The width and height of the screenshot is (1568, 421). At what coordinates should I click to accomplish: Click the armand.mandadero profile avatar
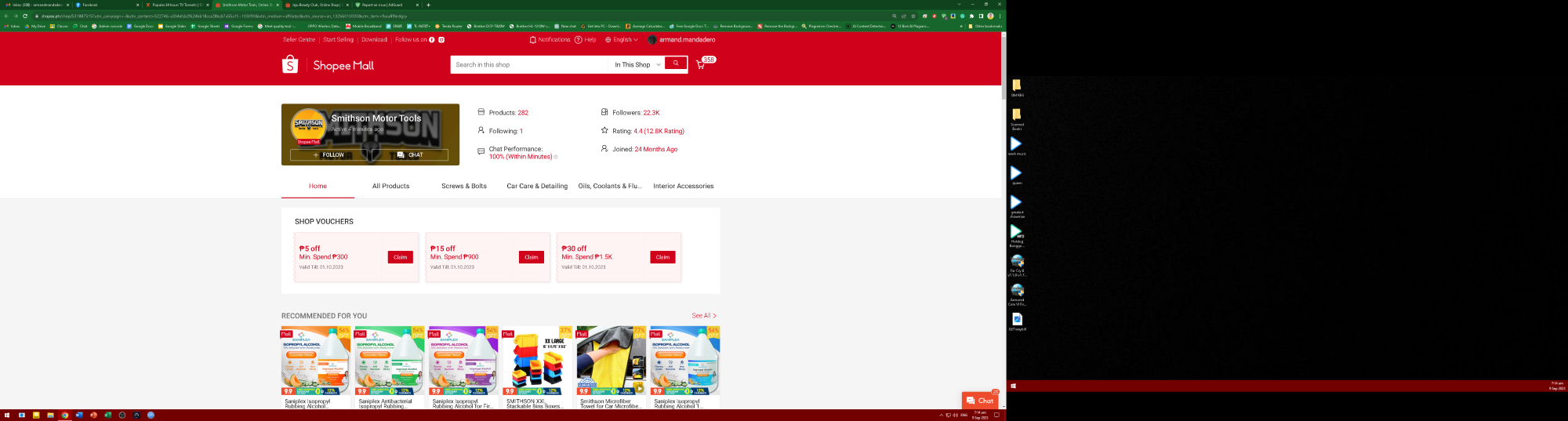652,39
